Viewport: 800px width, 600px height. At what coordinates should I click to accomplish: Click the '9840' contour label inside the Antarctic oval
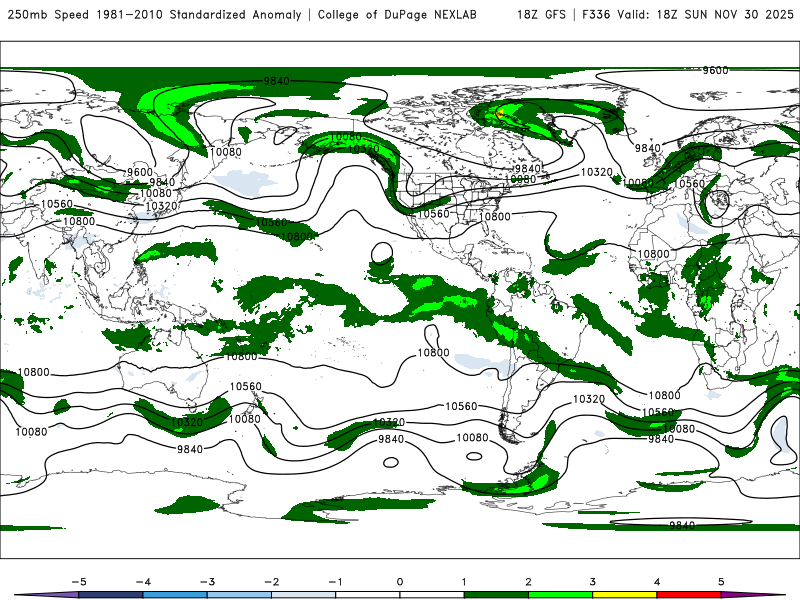(x=682, y=525)
